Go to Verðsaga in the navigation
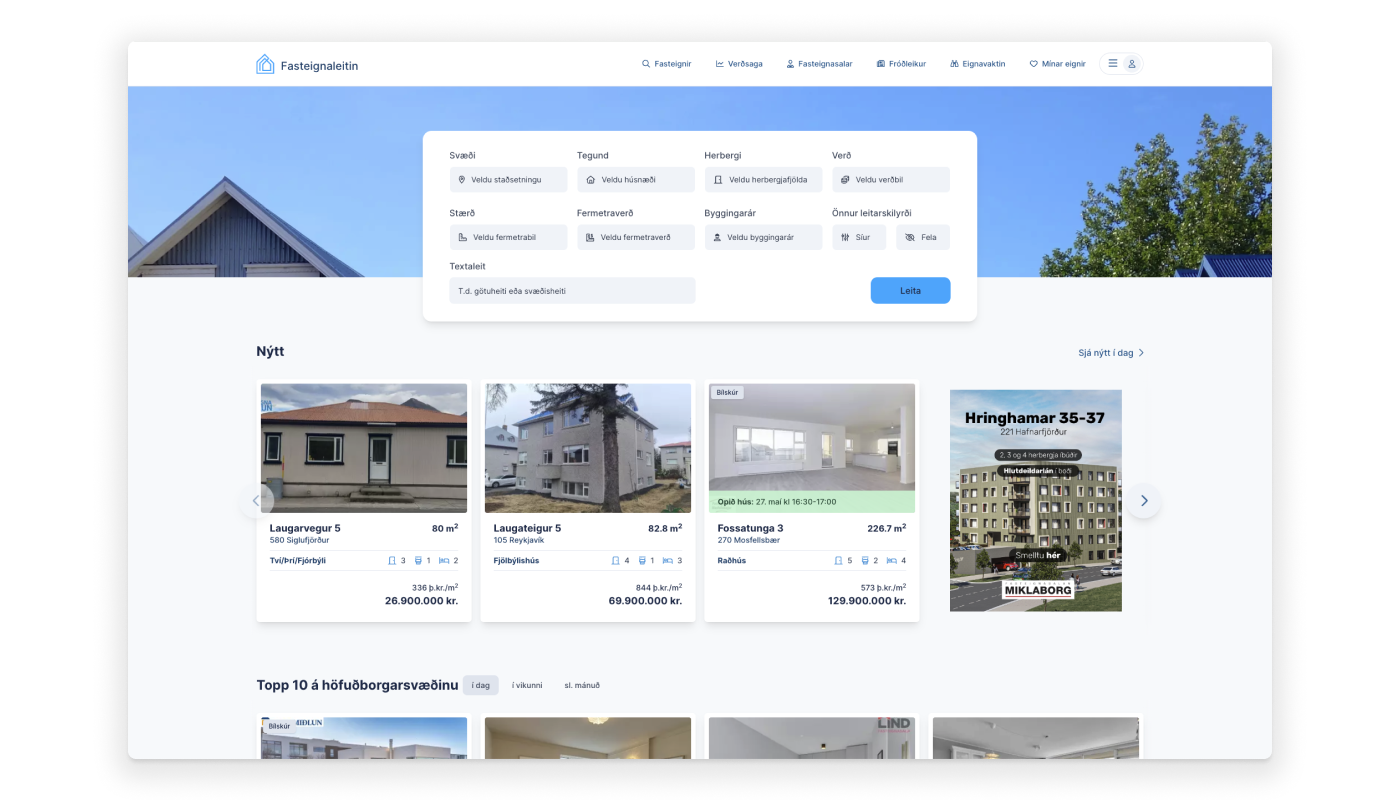Screen dimensions: 1400x800 (739, 64)
